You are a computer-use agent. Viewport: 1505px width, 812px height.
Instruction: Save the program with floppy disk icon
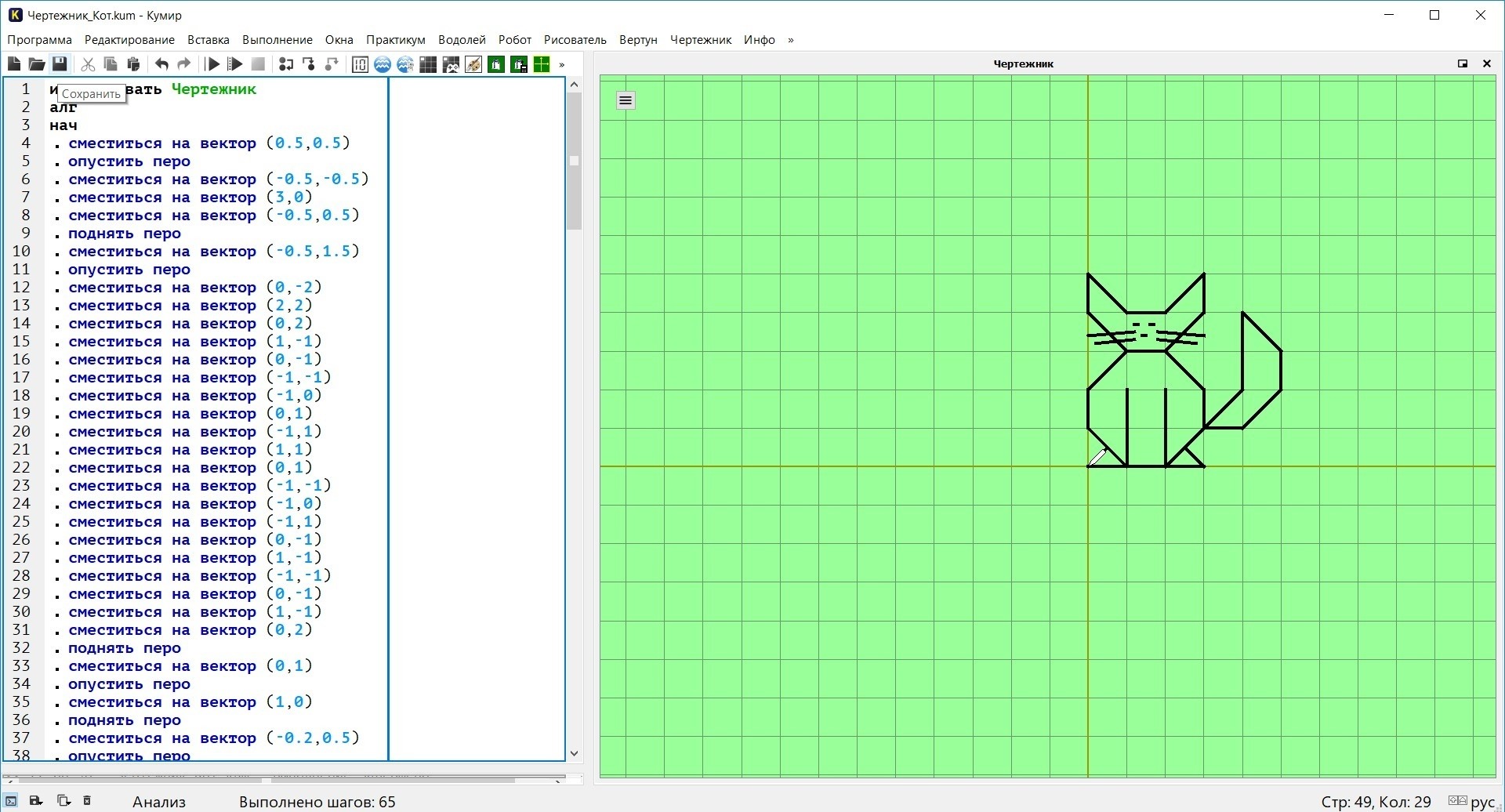(60, 64)
